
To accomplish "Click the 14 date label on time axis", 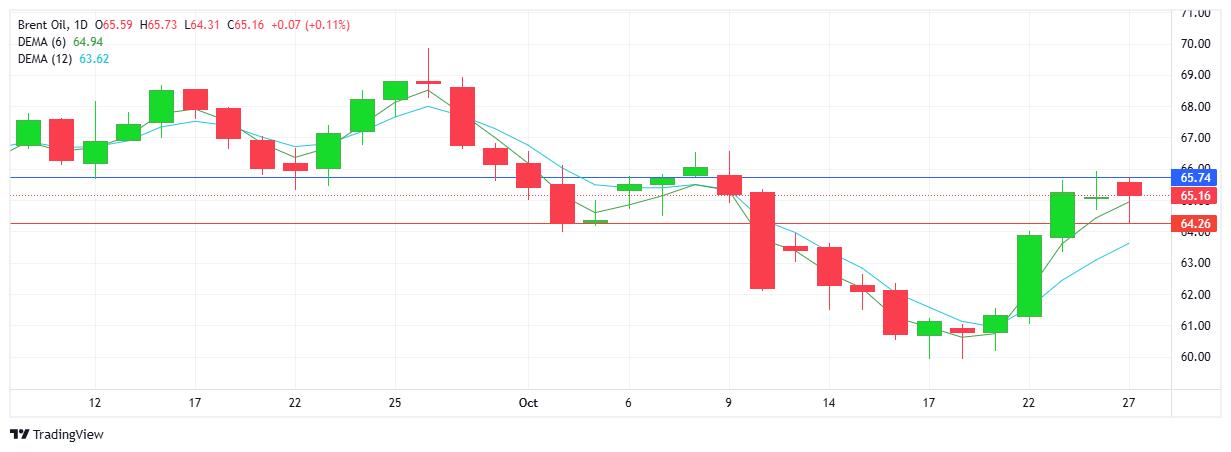I will 829,403.
